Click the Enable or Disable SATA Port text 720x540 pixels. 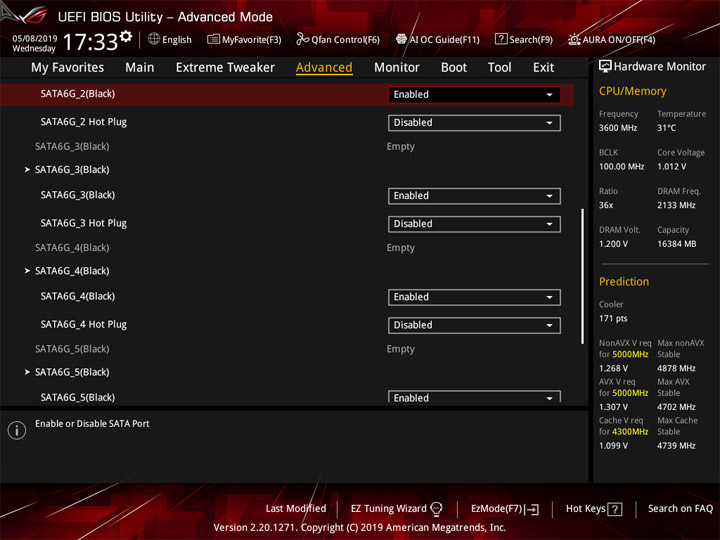click(x=92, y=424)
